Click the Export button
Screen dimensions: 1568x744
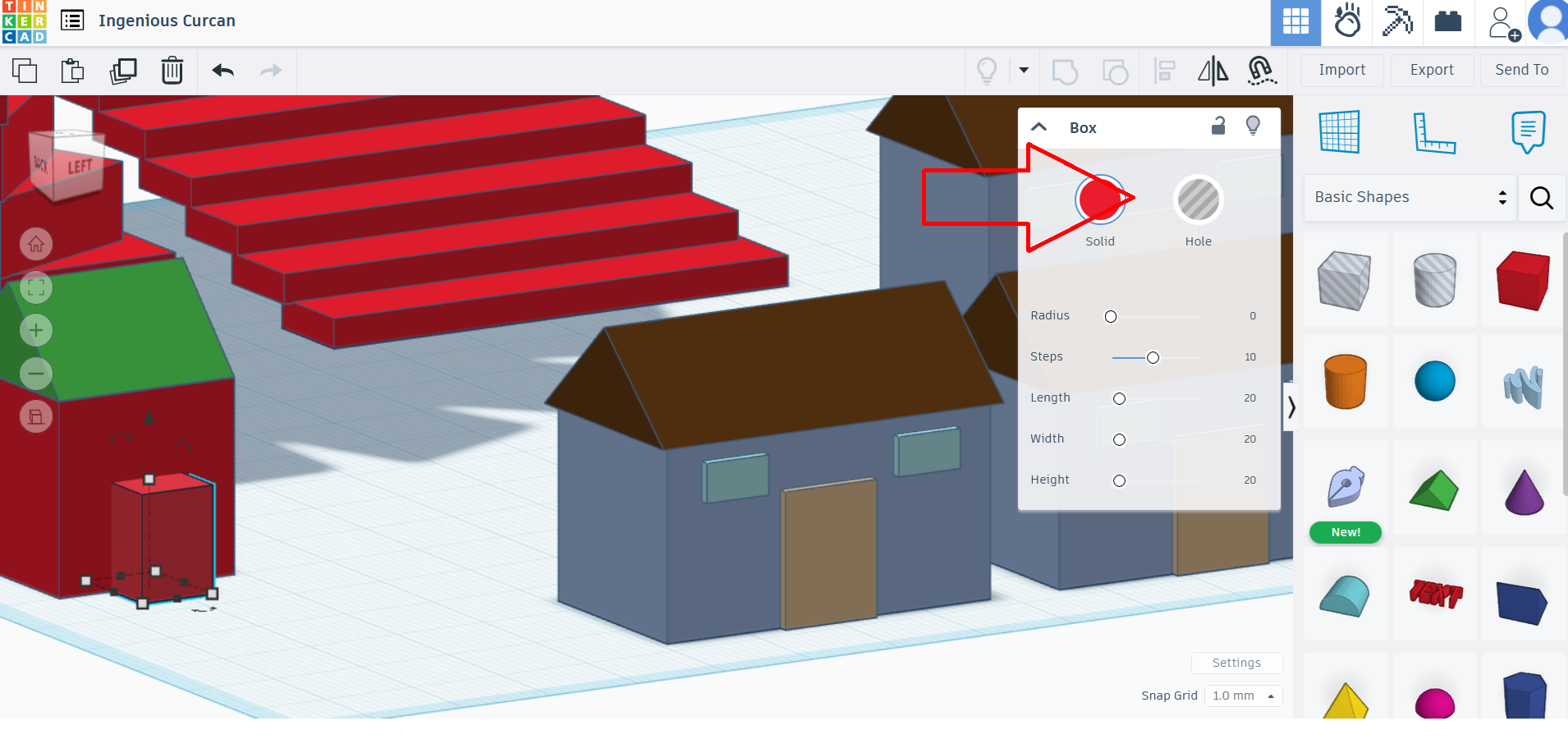click(1432, 71)
